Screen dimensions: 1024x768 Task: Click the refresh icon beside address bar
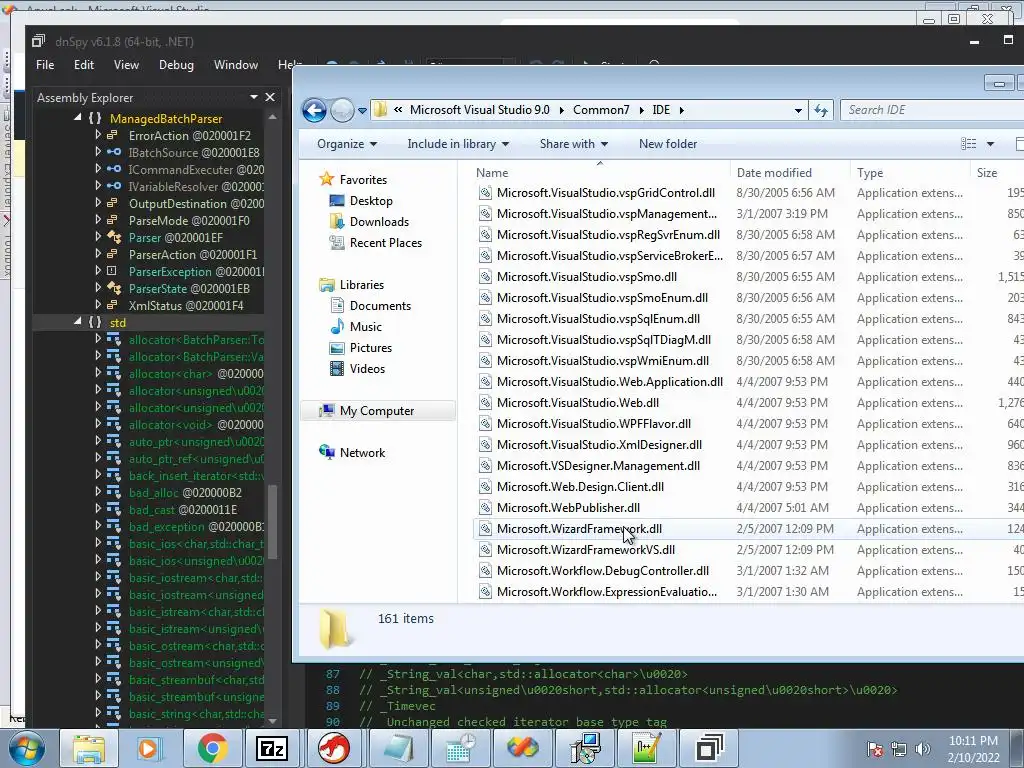point(821,110)
